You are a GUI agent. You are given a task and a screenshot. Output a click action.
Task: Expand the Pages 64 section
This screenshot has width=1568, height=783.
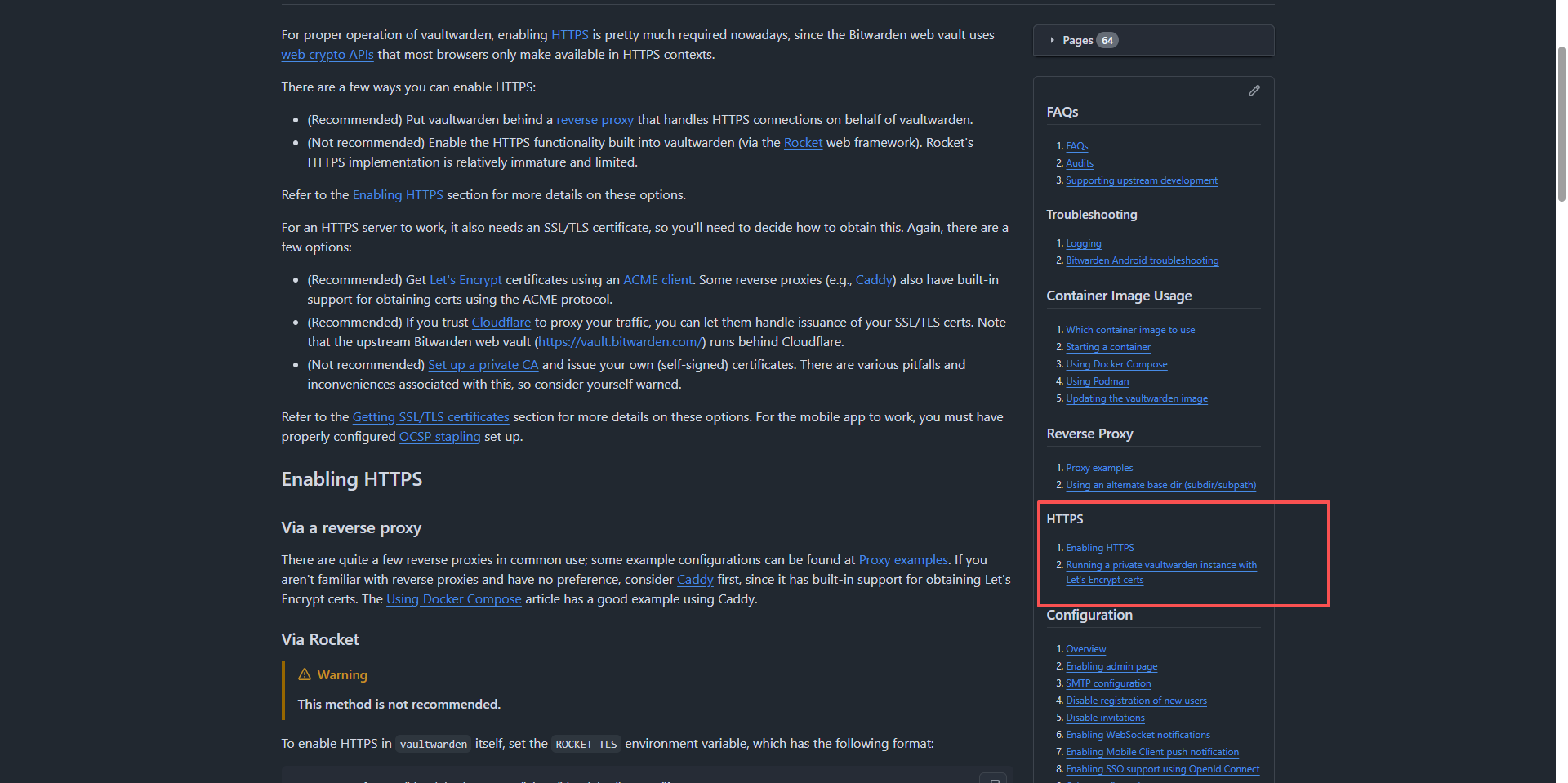[x=1077, y=40]
